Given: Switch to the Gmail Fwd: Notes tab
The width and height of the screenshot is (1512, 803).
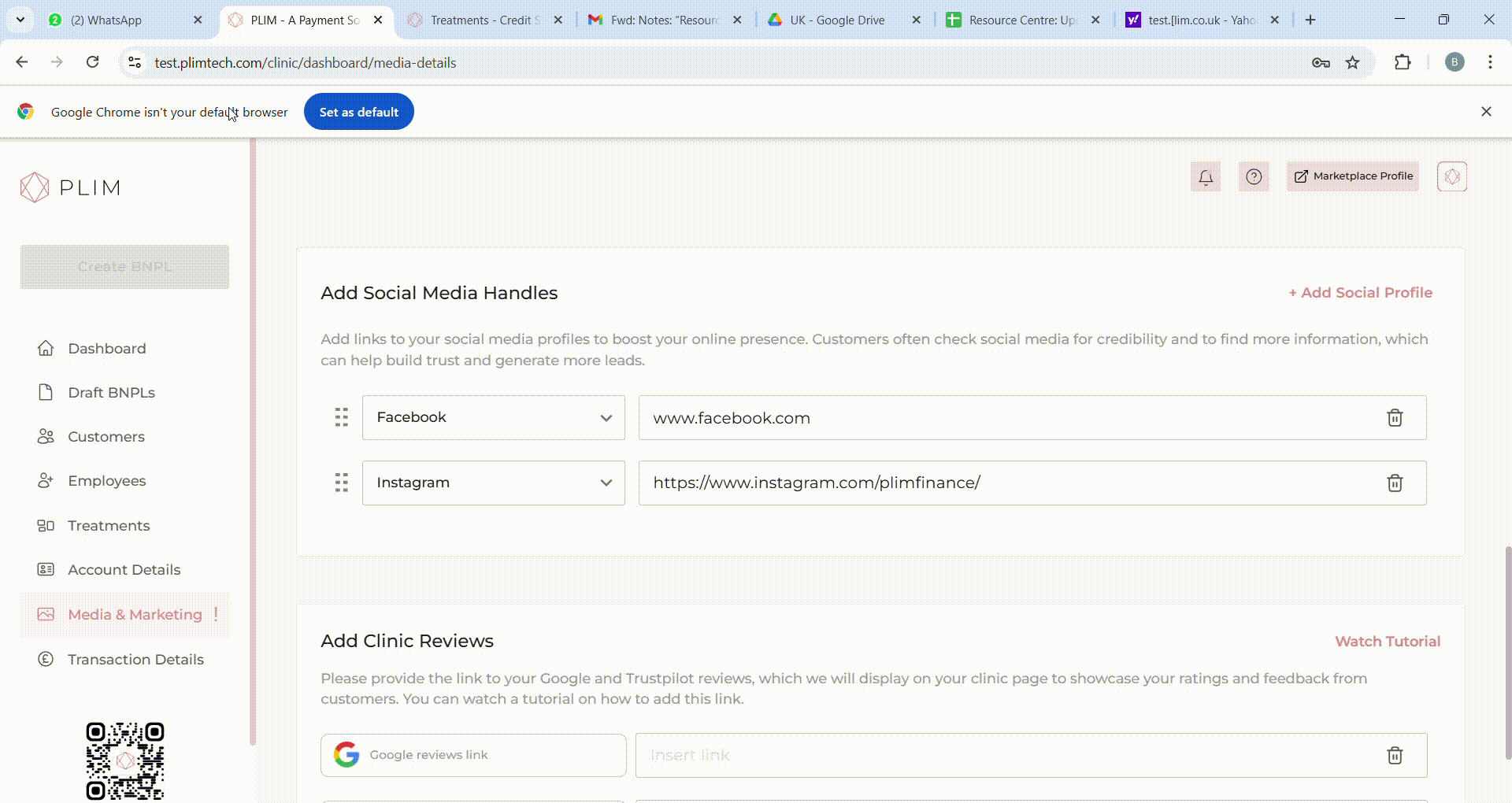Looking at the screenshot, I should tap(664, 20).
